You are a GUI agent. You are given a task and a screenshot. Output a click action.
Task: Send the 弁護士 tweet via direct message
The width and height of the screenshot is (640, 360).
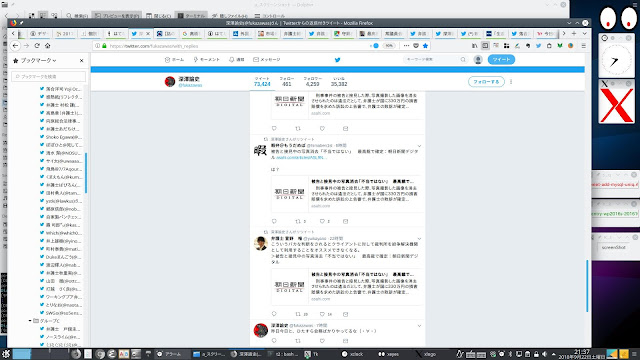[345, 314]
